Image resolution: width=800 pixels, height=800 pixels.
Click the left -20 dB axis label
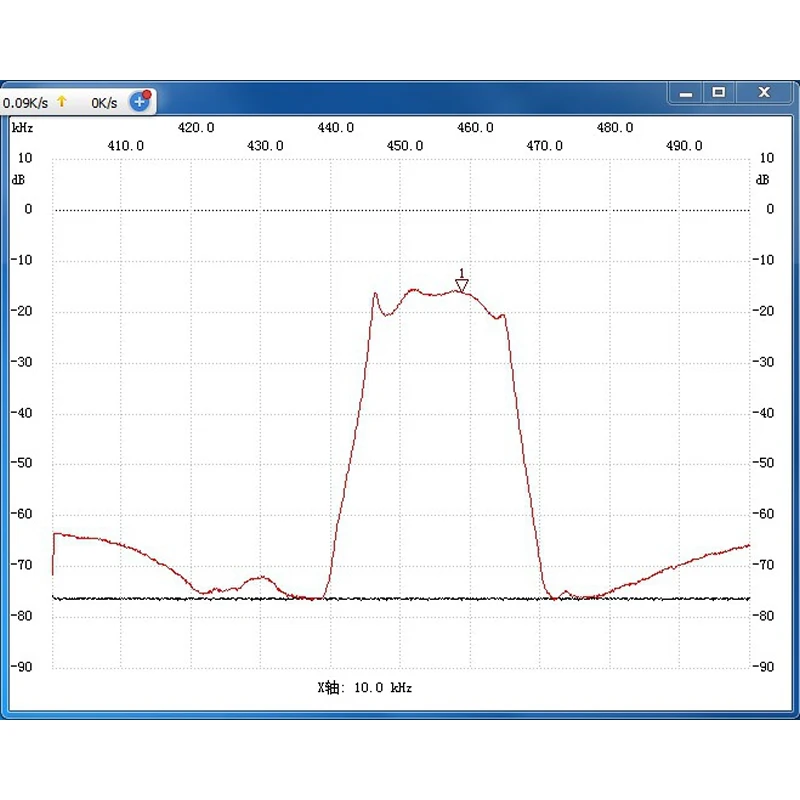click(x=21, y=311)
